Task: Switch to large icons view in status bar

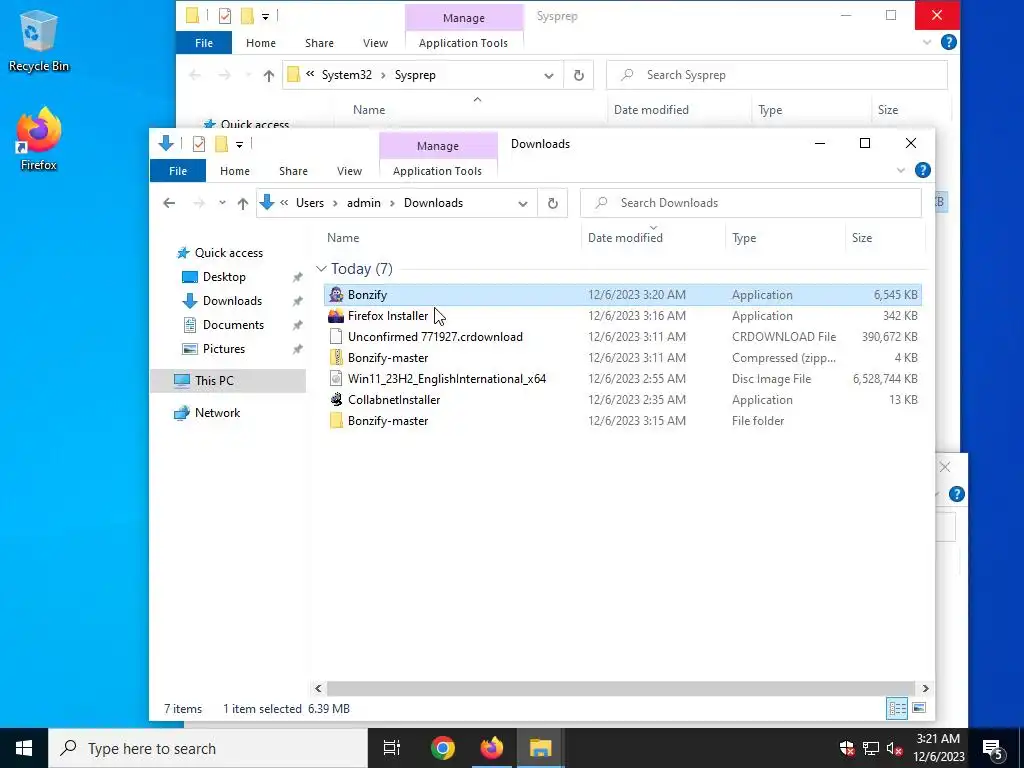Action: click(918, 708)
